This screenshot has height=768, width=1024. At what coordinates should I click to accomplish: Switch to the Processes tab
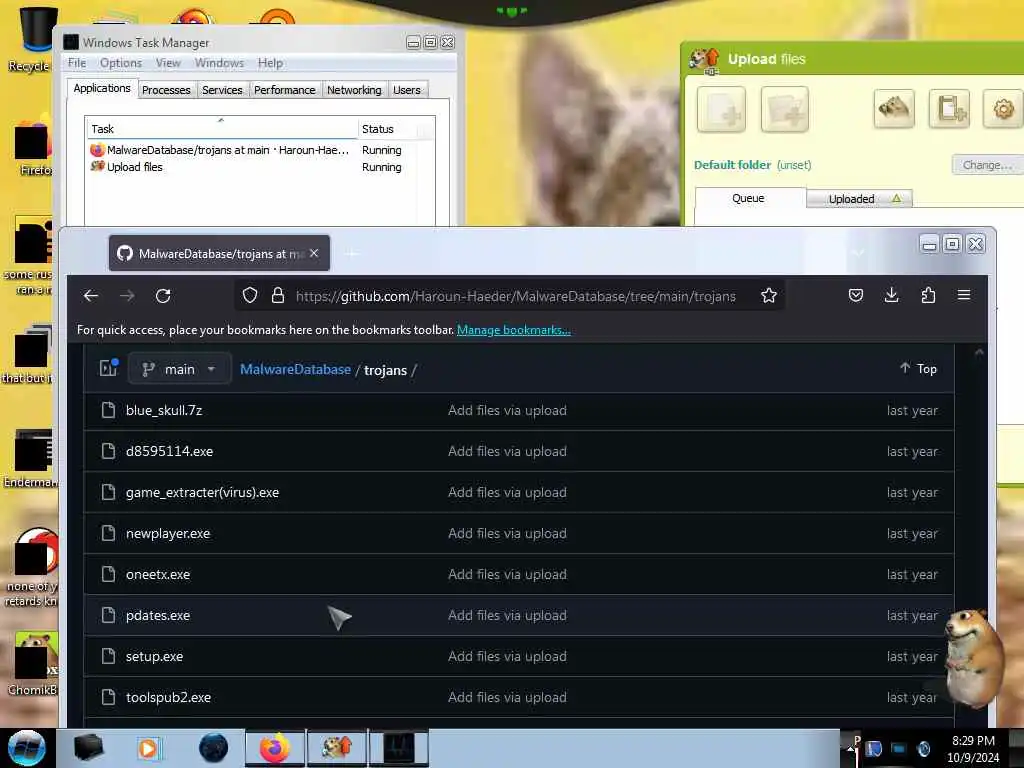click(x=166, y=90)
